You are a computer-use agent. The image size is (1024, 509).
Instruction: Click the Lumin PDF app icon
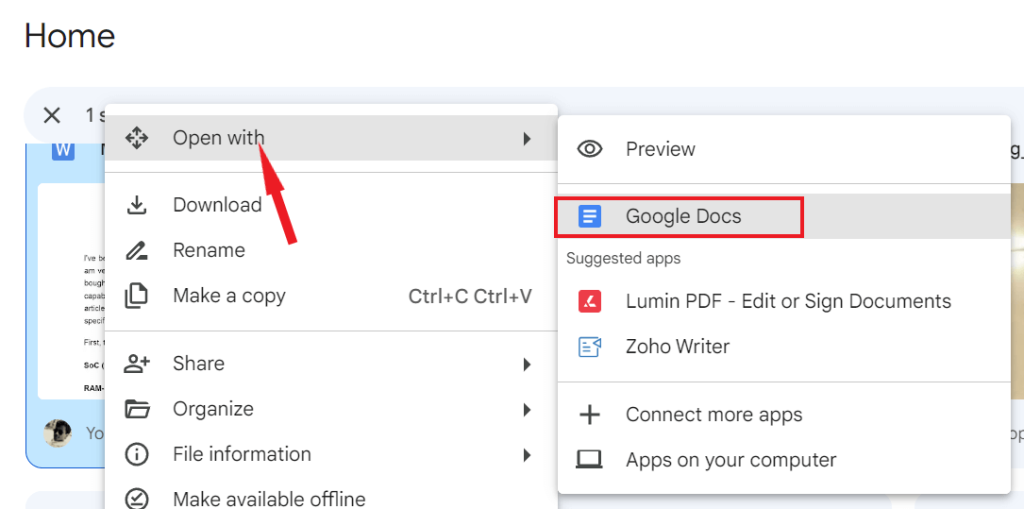[x=590, y=301]
